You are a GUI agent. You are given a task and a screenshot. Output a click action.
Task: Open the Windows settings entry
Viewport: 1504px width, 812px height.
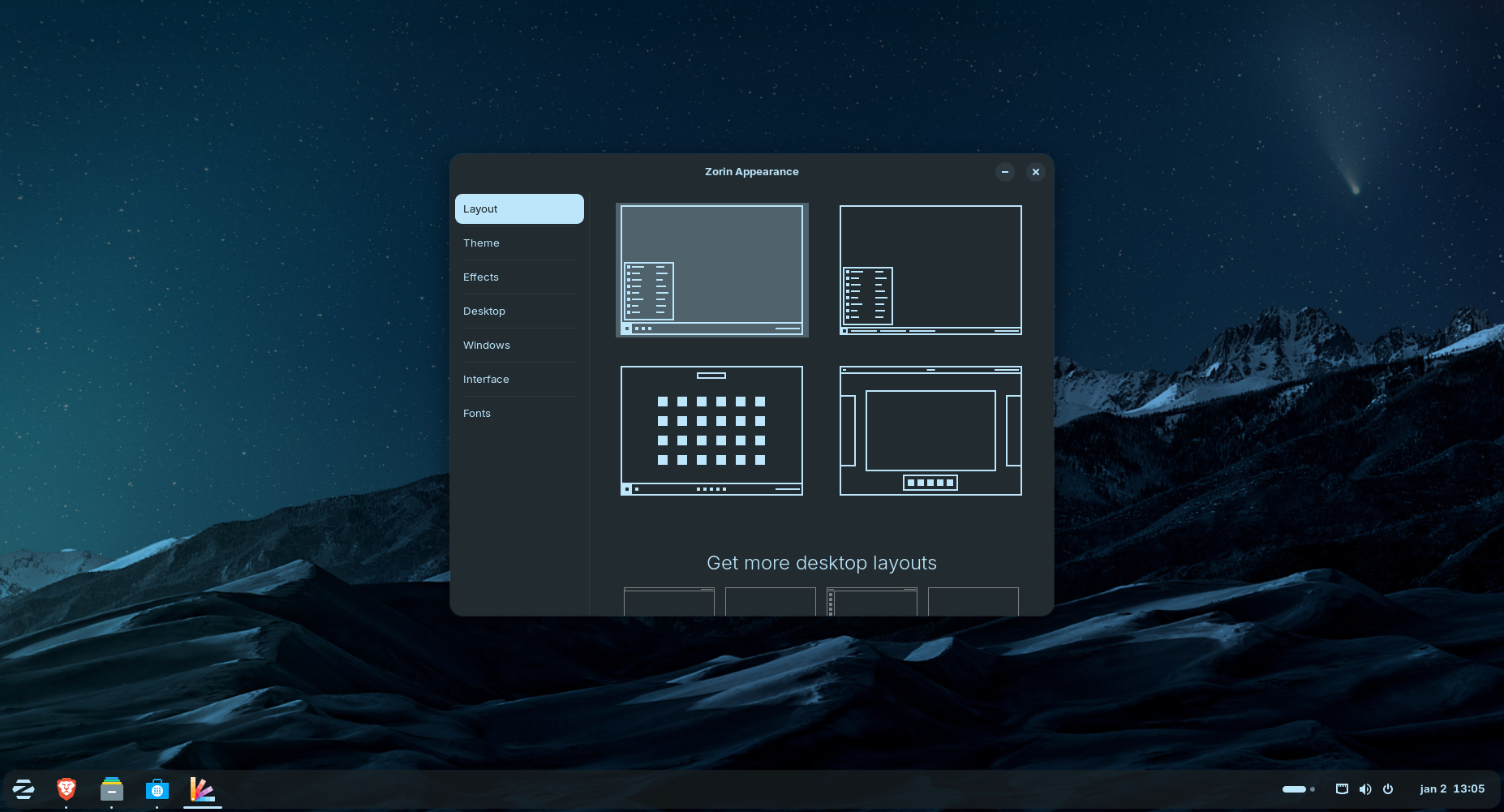519,345
